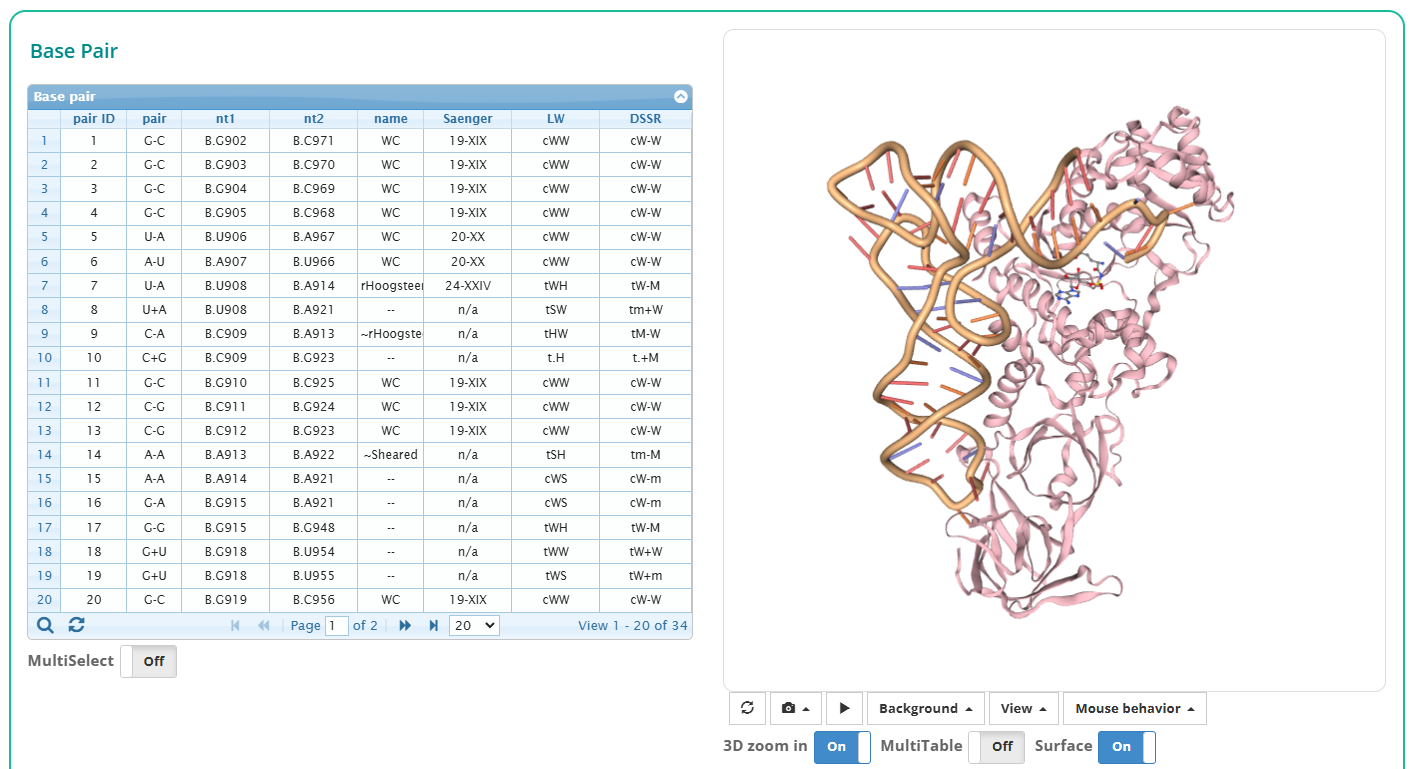Click the reload grid icon in table footer
This screenshot has height=769, width=1410.
tap(76, 625)
